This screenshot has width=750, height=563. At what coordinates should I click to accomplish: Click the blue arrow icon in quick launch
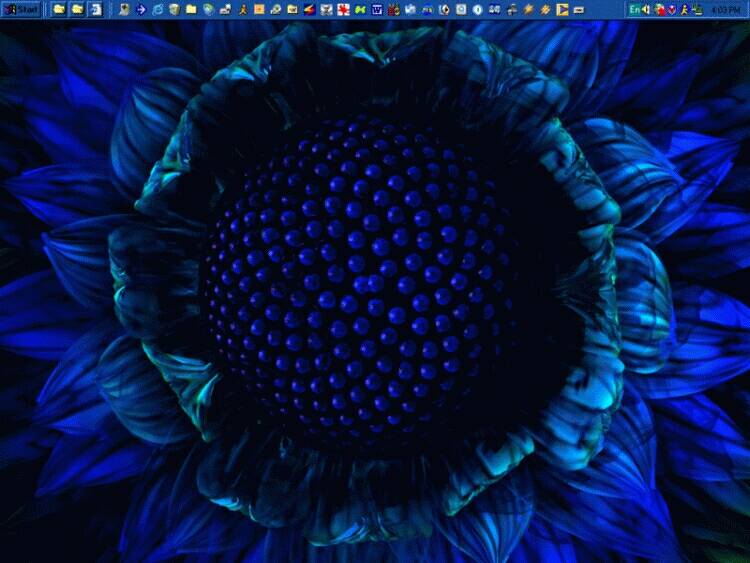[140, 9]
